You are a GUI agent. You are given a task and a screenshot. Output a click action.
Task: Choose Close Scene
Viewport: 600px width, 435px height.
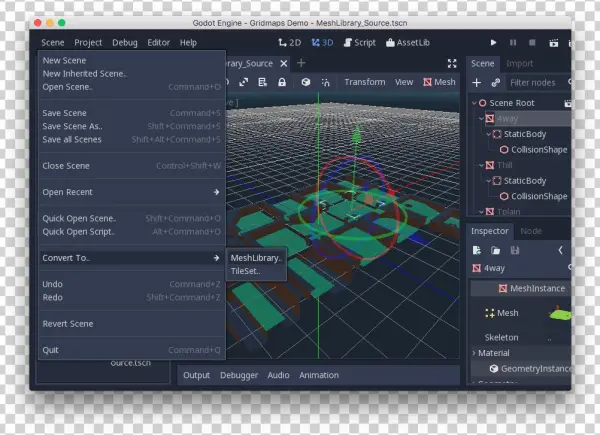point(132,166)
